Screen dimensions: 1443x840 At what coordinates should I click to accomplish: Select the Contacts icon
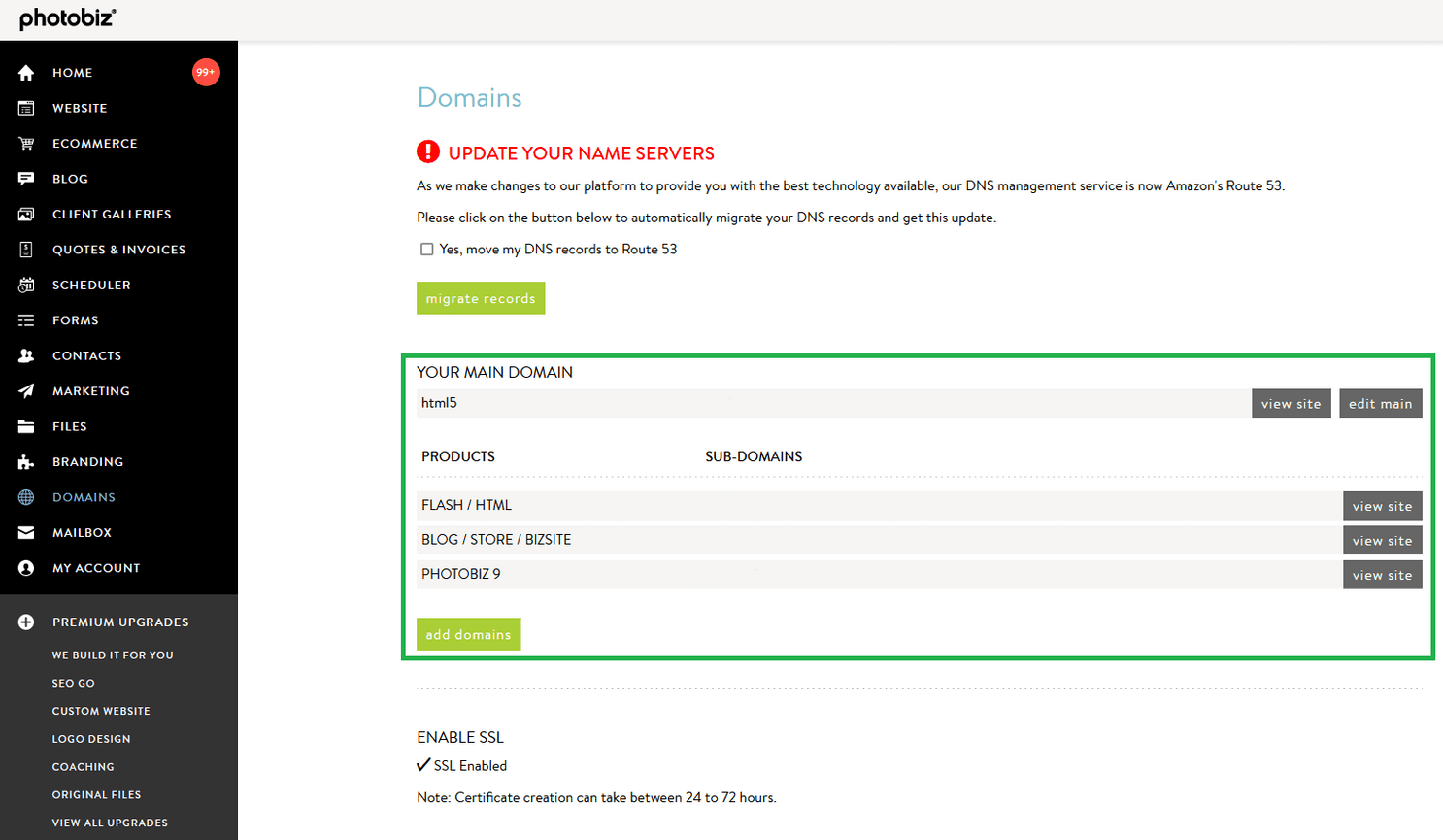24,355
